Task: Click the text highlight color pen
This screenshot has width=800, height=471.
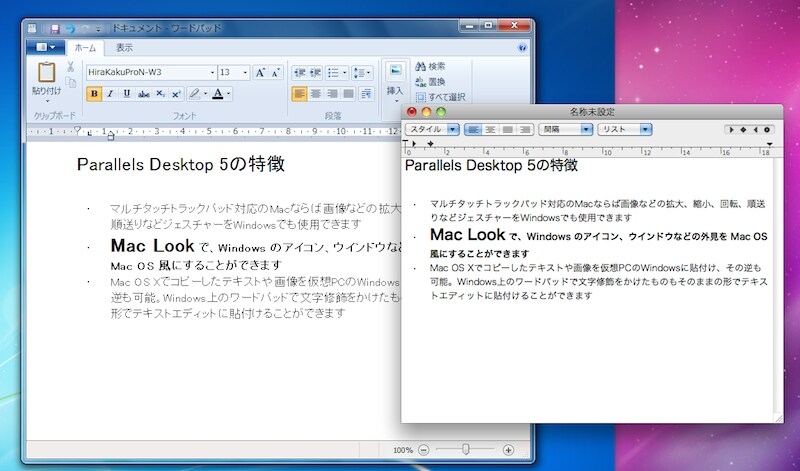Action: pos(194,94)
